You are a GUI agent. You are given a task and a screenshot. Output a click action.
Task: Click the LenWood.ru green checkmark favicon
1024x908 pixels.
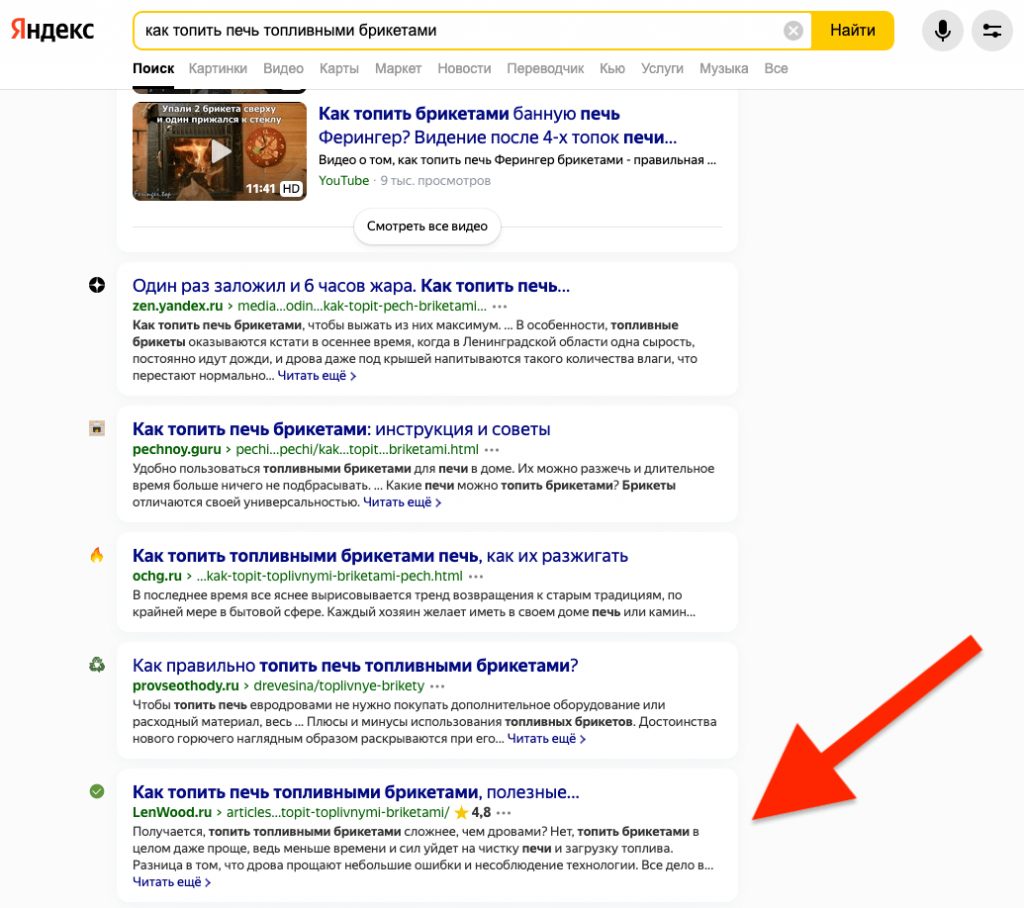tap(97, 792)
